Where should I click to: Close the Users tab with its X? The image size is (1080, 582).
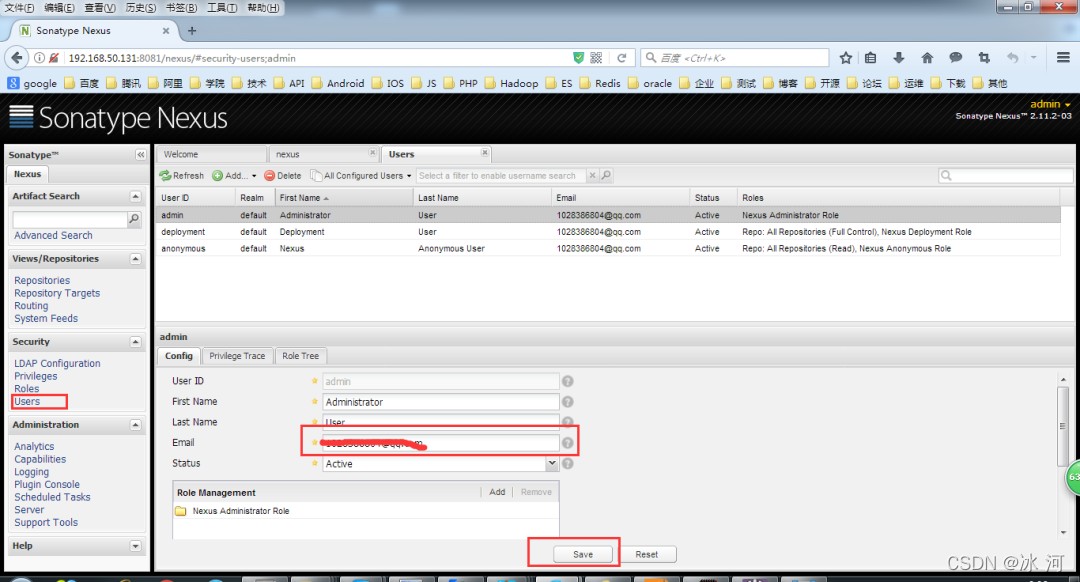pyautogui.click(x=485, y=153)
